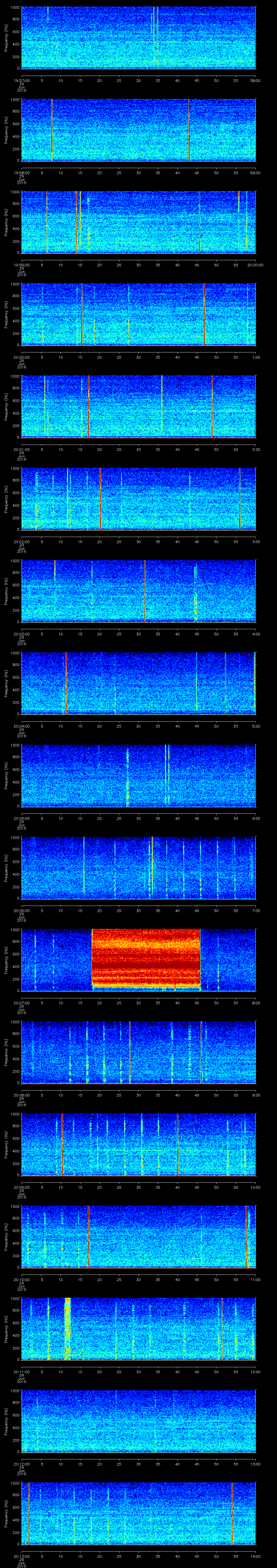The image size is (277, 1568).
Task: Pick the spectrogram panel starting at 20:05:00
Action: pyautogui.click(x=139, y=775)
